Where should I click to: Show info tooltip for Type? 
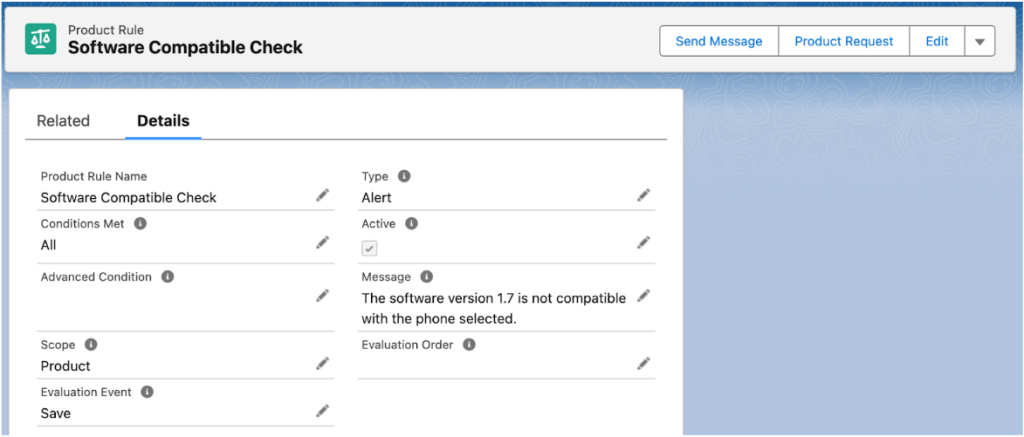(x=404, y=176)
